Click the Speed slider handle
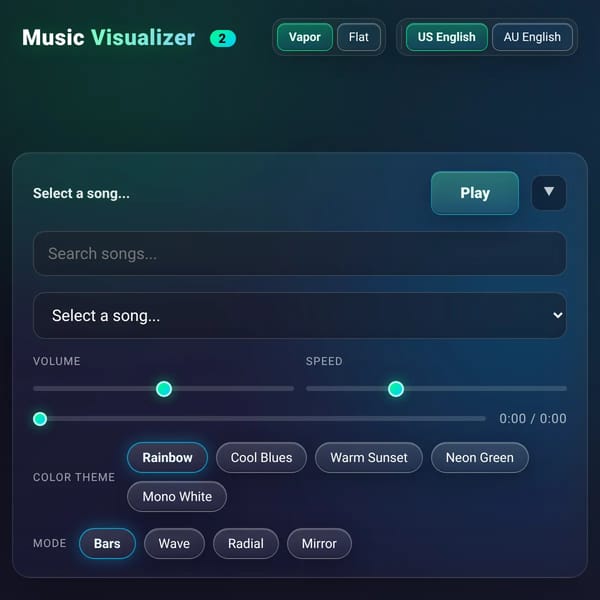The image size is (600, 600). pos(396,389)
